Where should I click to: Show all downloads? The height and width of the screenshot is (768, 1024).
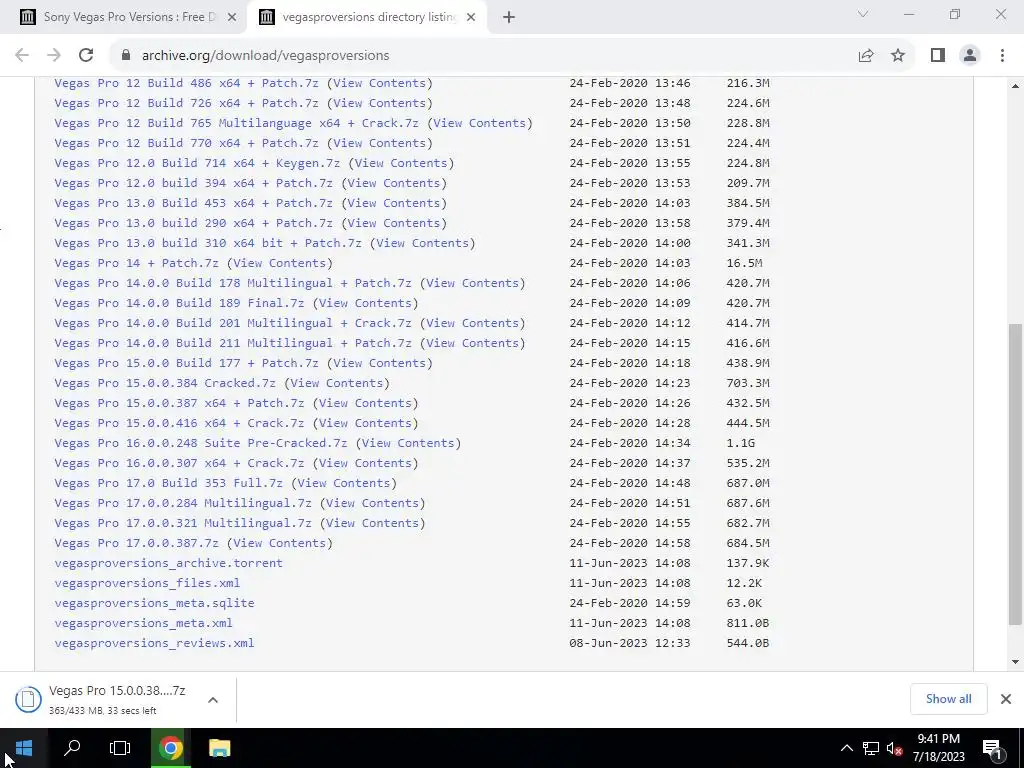[x=948, y=699]
